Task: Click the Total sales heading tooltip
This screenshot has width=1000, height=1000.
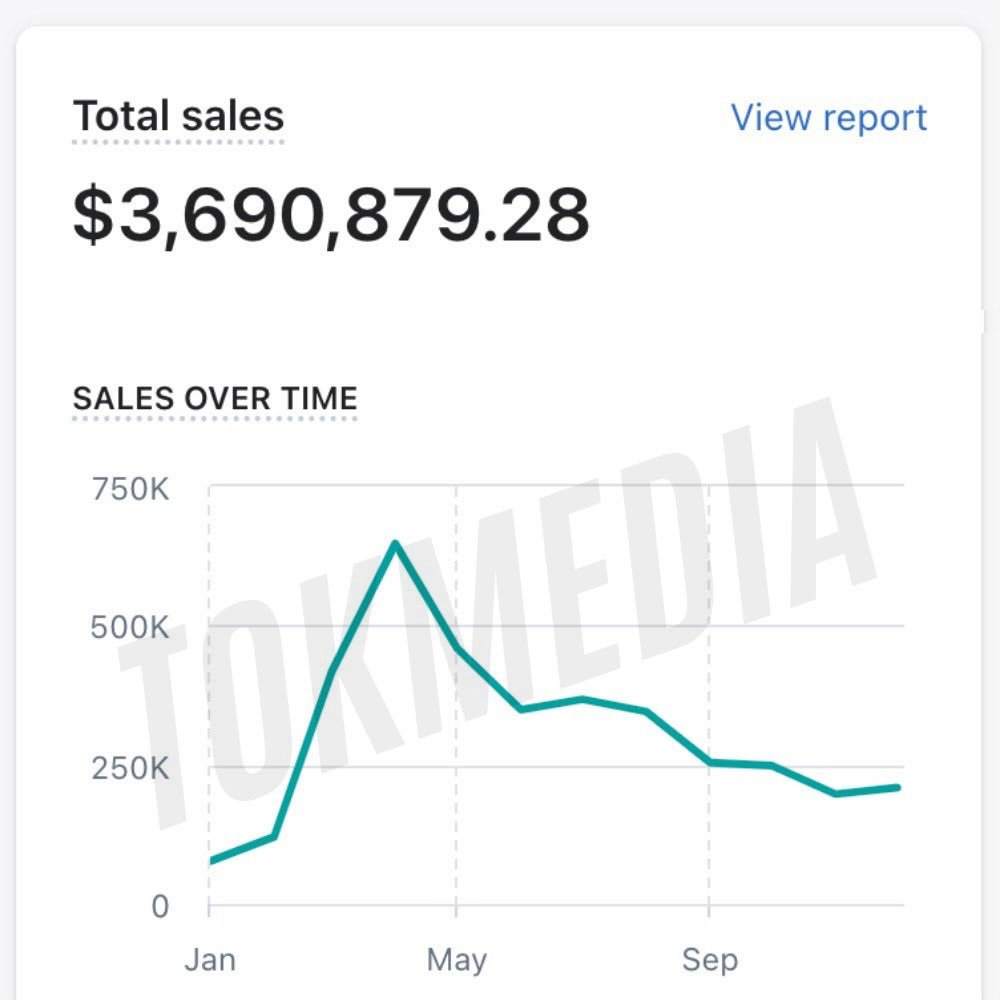Action: [x=178, y=115]
